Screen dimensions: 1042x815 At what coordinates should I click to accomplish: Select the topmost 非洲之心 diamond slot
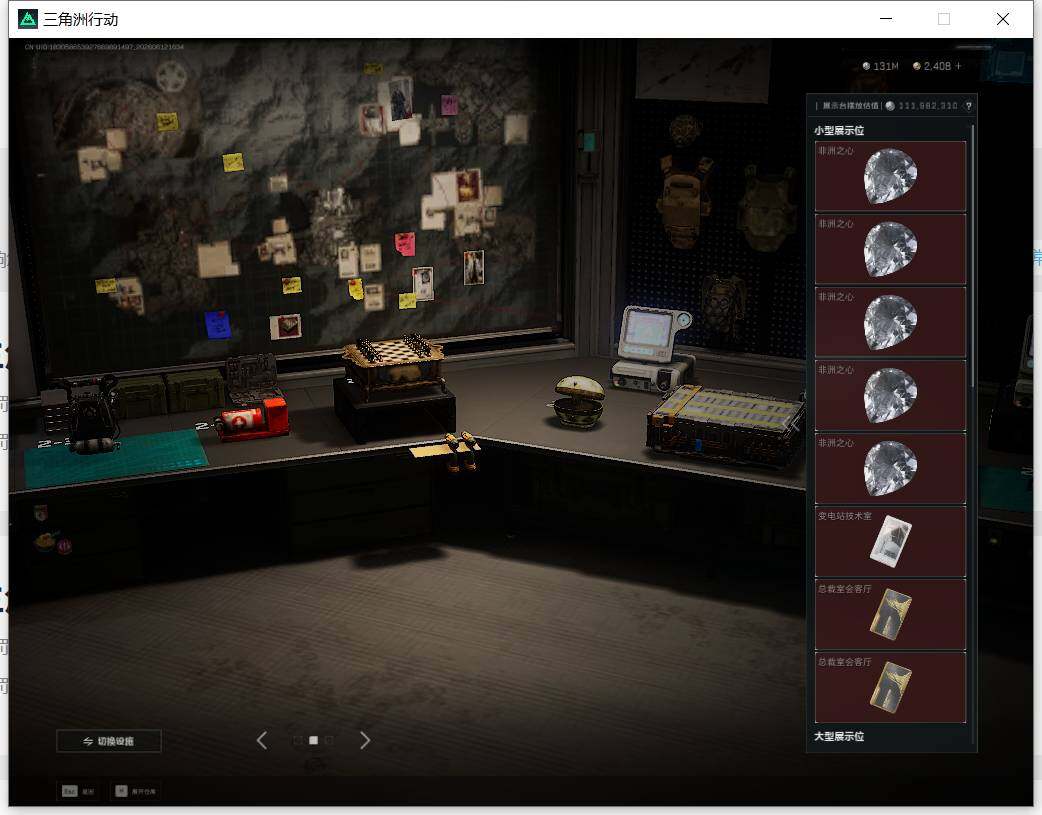[x=890, y=176]
